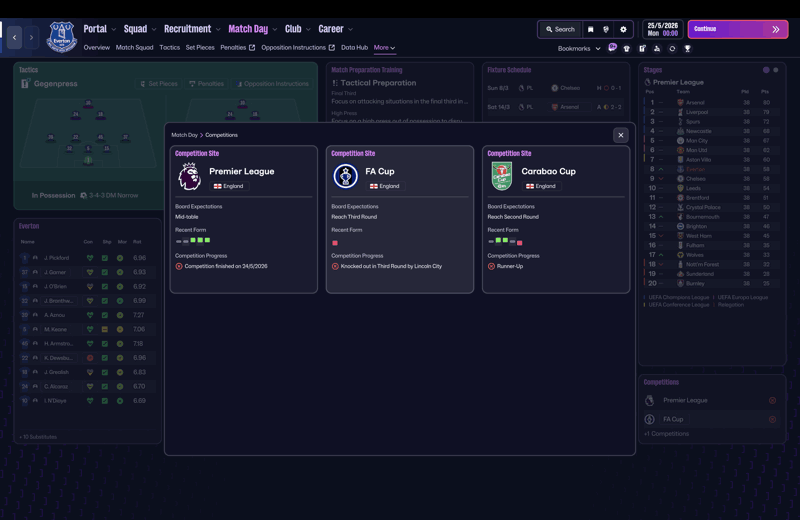Viewport: 800px width, 520px height.
Task: Click the Everton club crest
Action: pos(62,37)
